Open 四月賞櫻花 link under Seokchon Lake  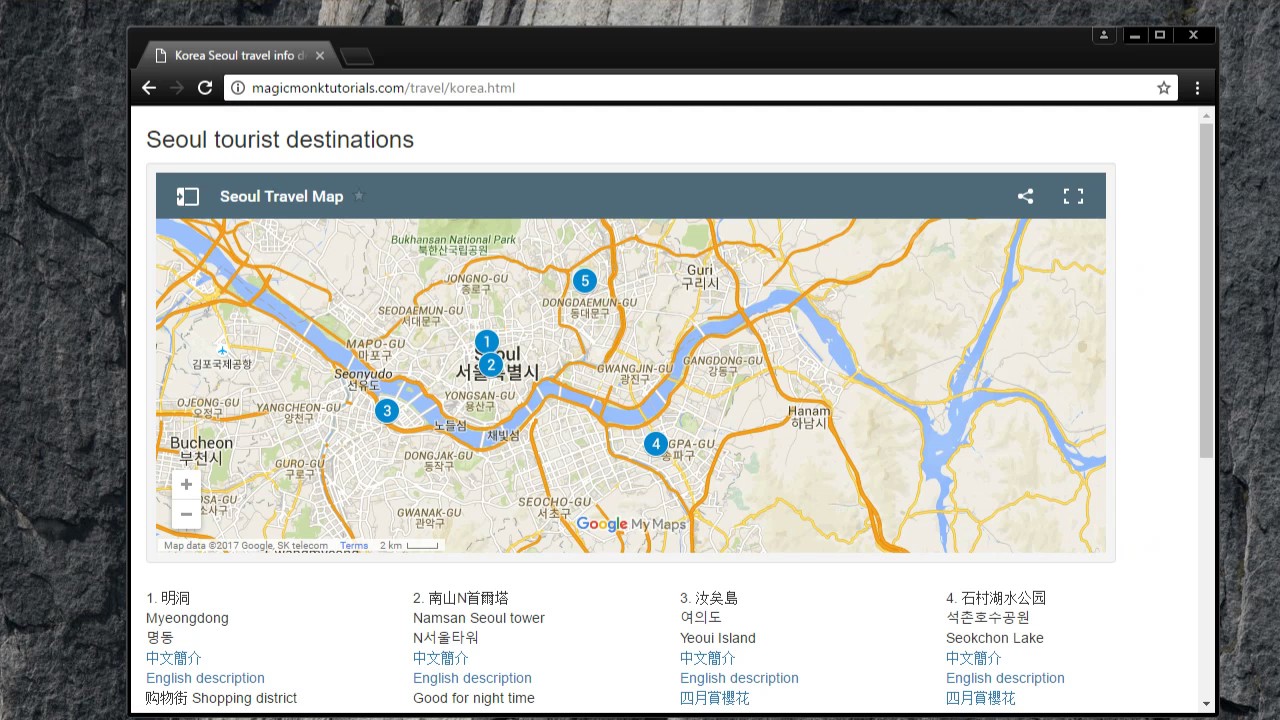(981, 698)
